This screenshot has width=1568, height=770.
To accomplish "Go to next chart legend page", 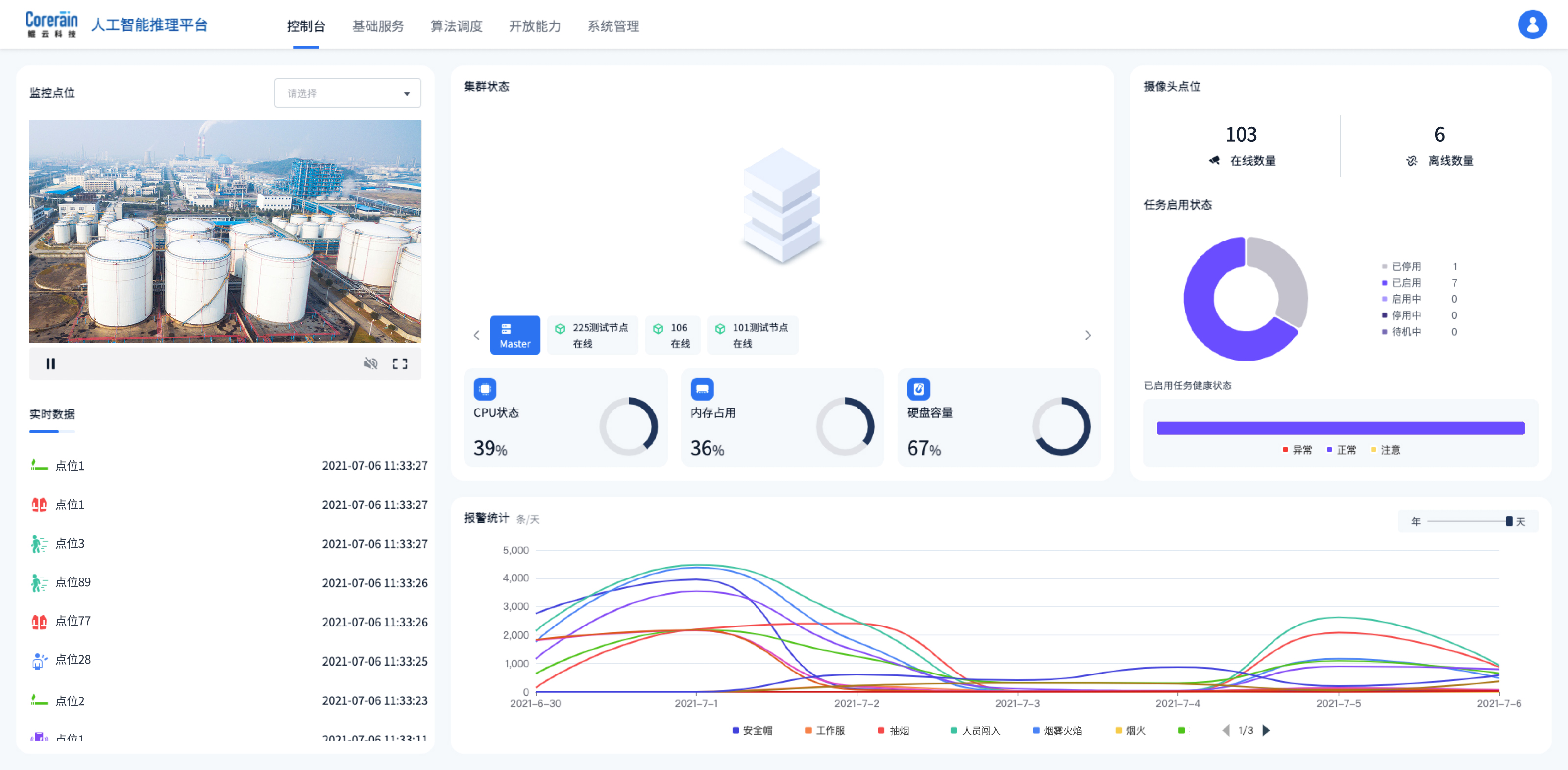I will pyautogui.click(x=1266, y=730).
